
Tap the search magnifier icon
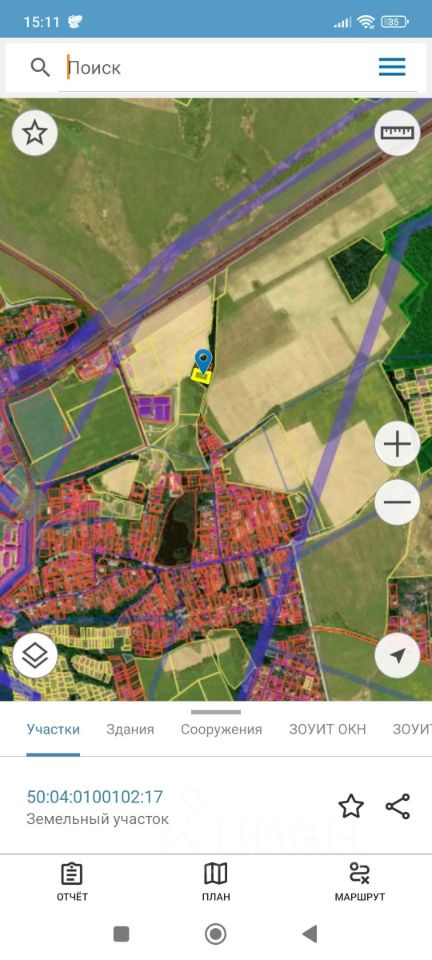click(x=40, y=67)
